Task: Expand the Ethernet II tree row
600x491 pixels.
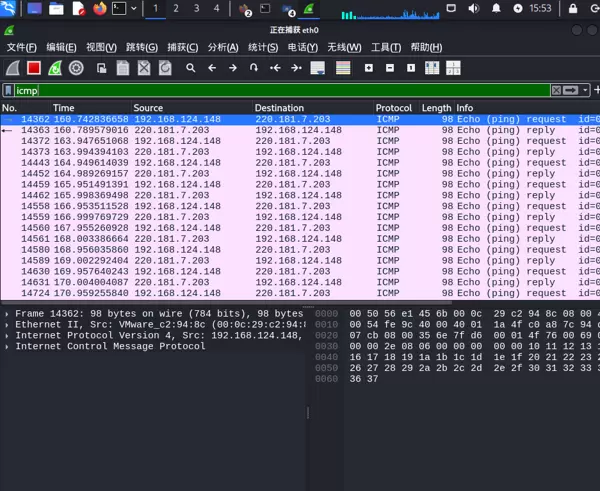Action: click(x=7, y=325)
